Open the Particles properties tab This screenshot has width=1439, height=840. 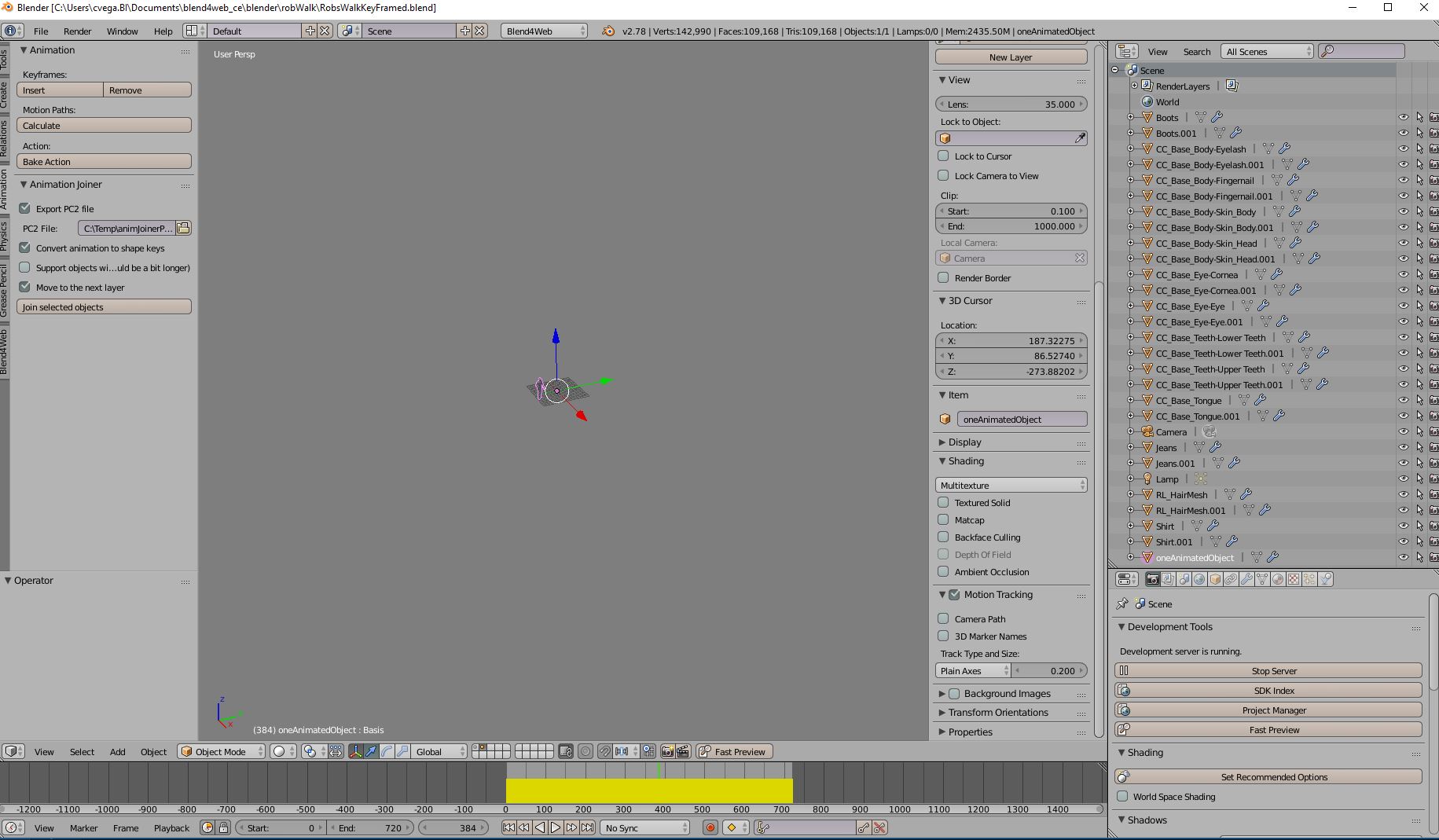[1309, 579]
